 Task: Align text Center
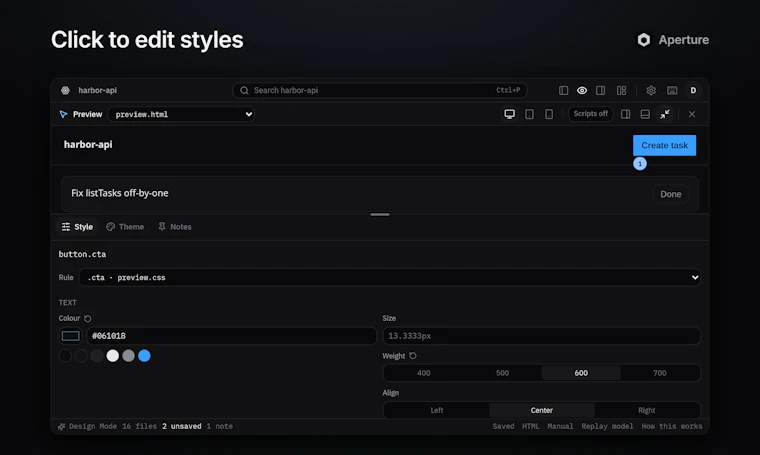click(x=541, y=410)
